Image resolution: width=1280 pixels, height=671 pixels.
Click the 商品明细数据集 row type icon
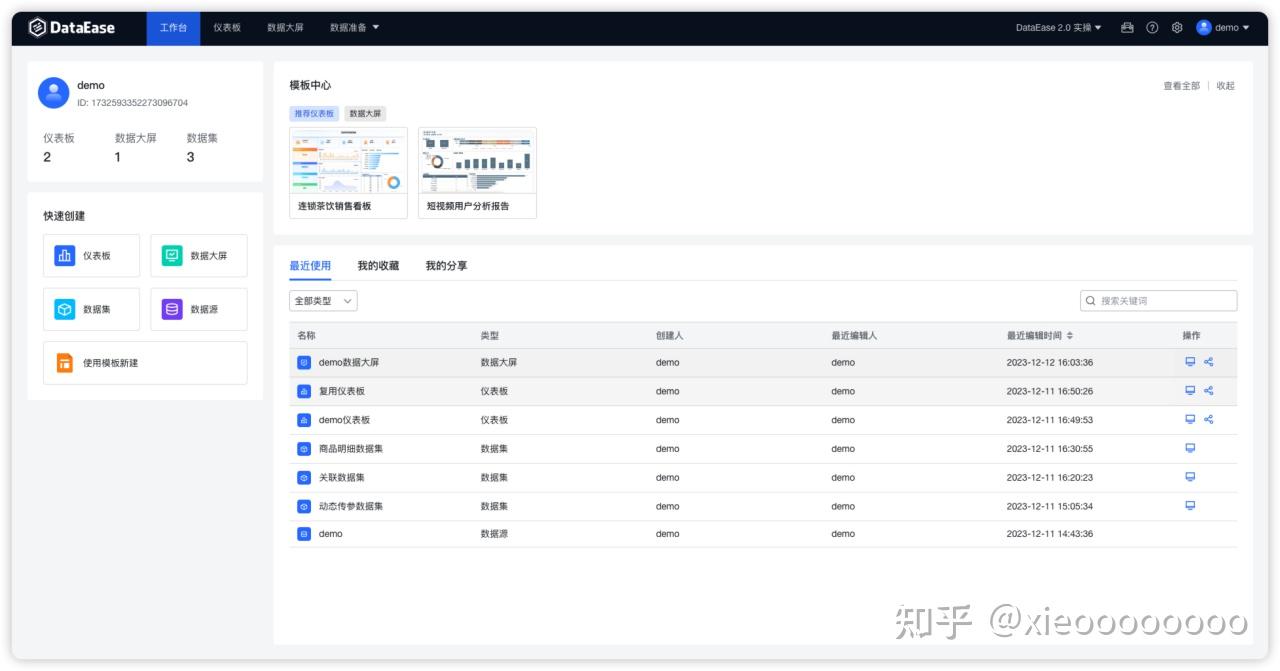(304, 449)
